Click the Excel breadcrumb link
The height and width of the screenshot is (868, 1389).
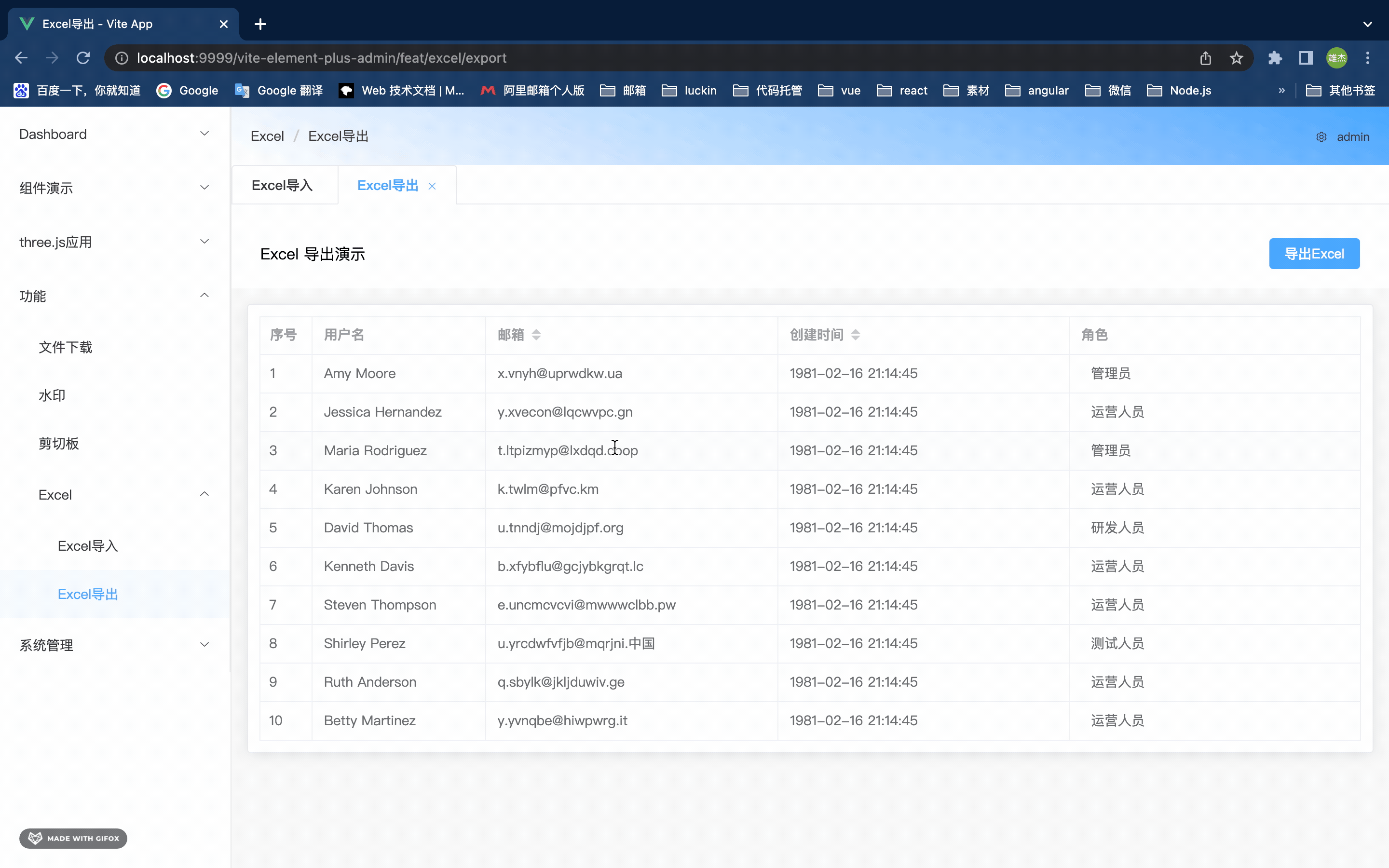(x=268, y=136)
